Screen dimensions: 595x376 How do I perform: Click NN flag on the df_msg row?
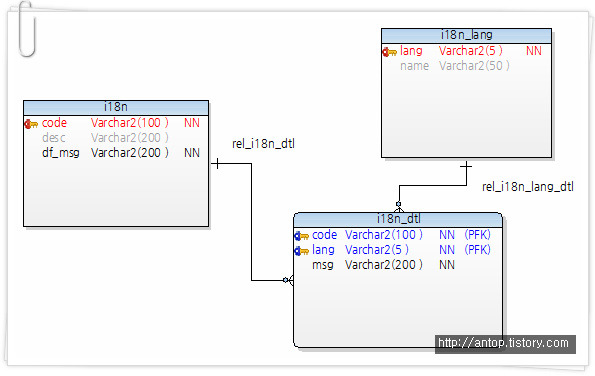(192, 153)
